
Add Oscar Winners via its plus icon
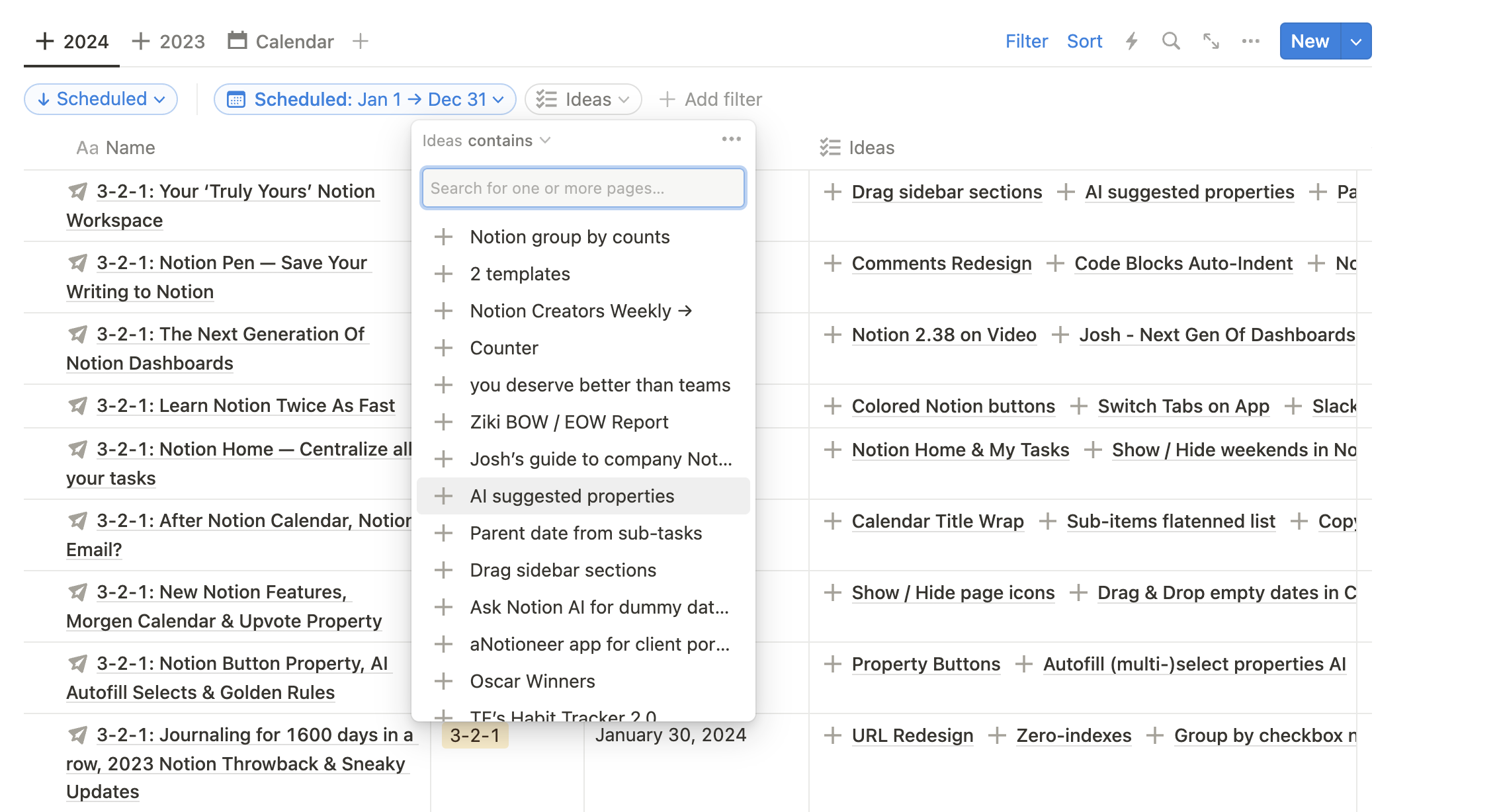point(443,681)
